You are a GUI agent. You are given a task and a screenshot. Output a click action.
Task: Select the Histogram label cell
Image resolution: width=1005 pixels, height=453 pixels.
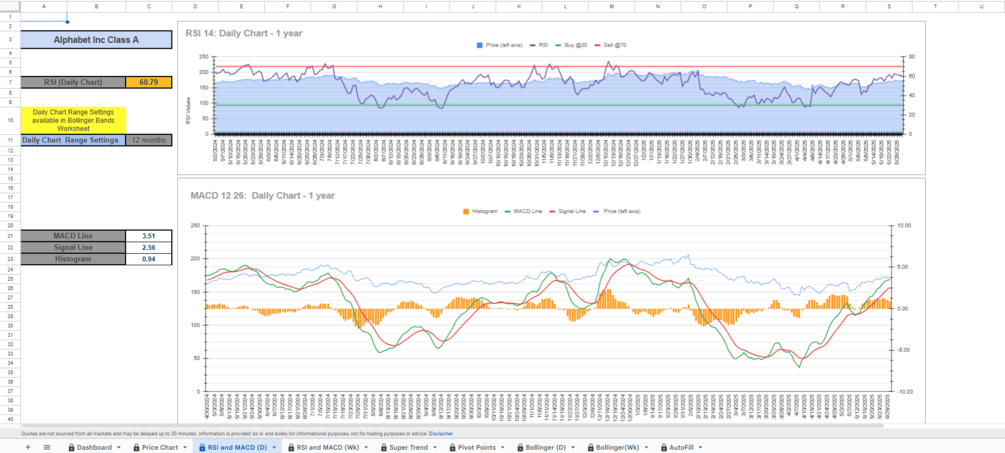pos(73,259)
